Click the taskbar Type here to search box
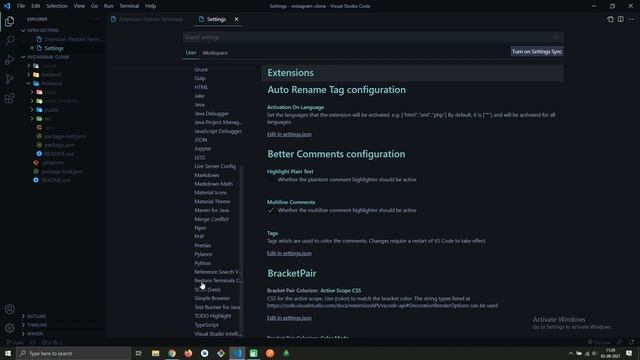The height and width of the screenshot is (360, 640). click(x=73, y=353)
